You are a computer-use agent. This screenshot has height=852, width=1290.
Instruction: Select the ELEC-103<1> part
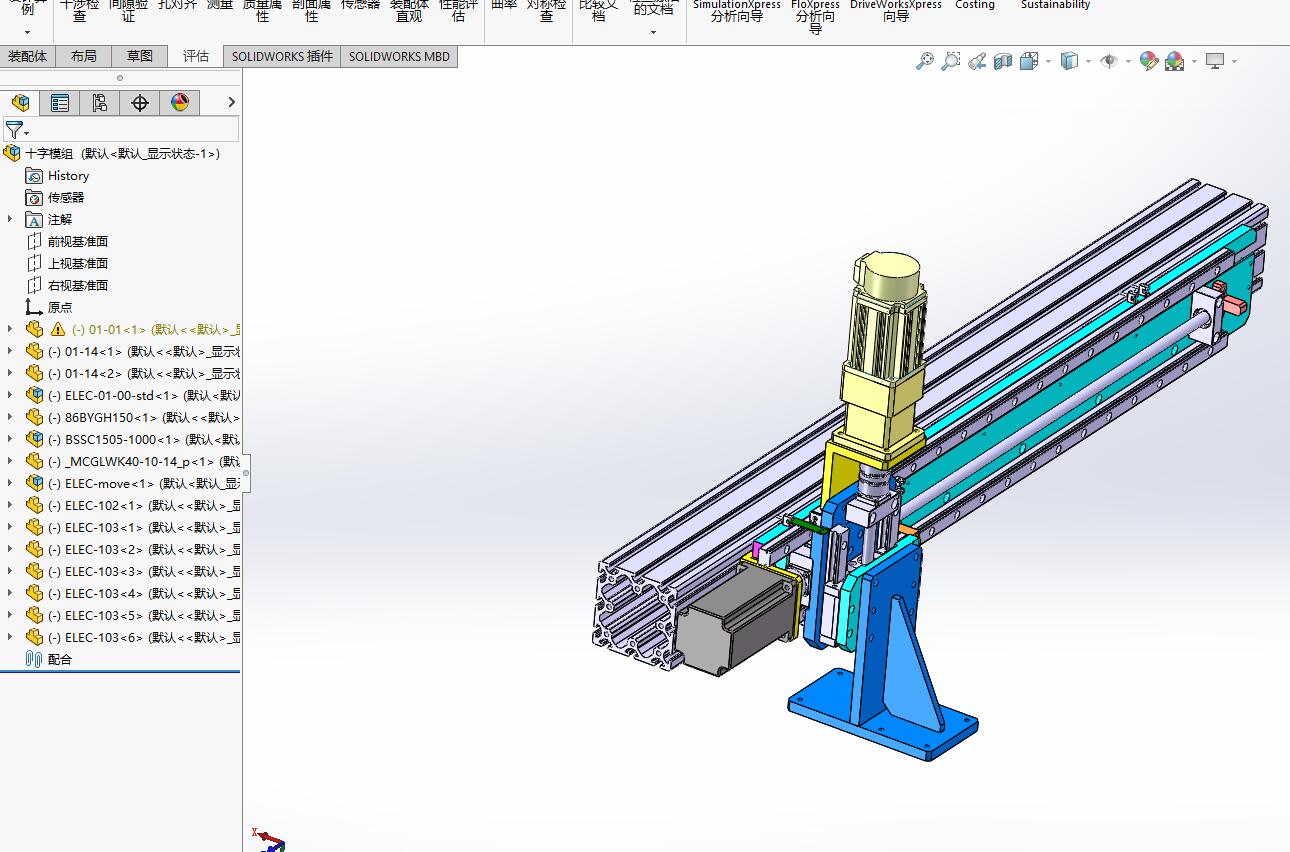tap(144, 527)
